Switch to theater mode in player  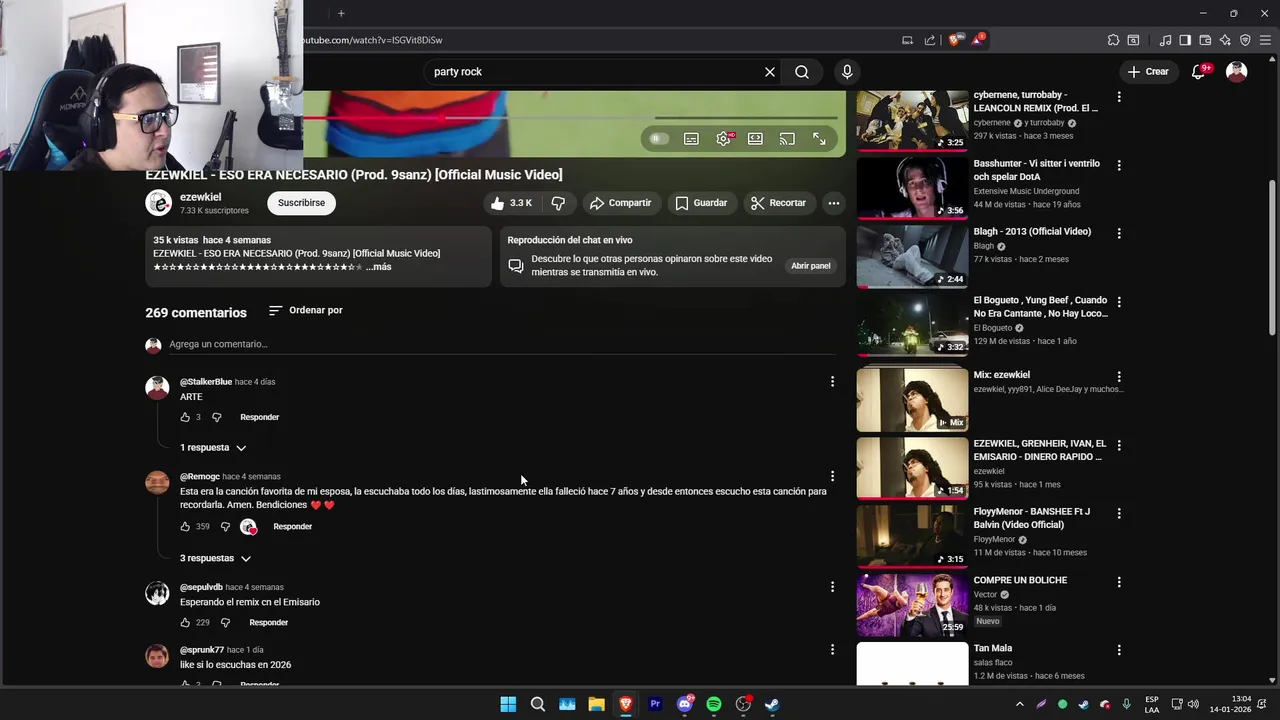click(755, 139)
